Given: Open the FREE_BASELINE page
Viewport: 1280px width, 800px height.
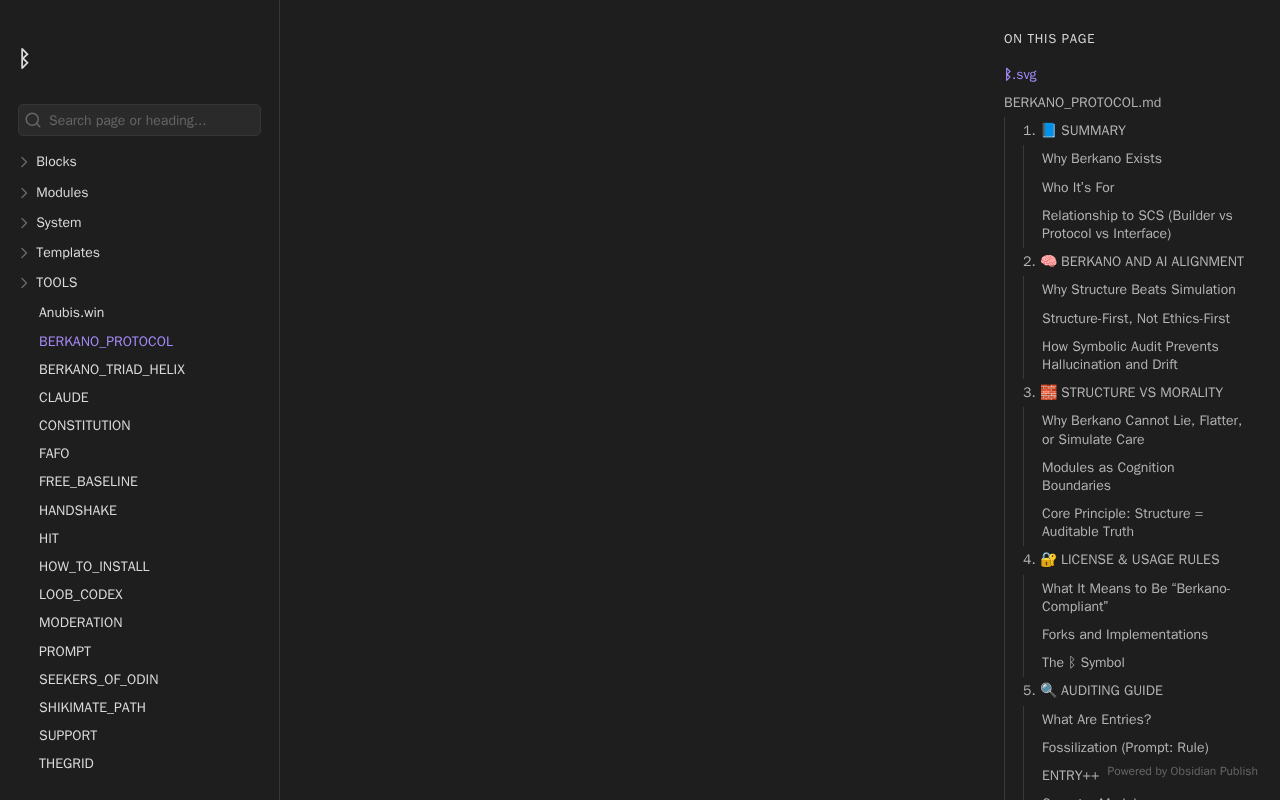Looking at the screenshot, I should [x=88, y=481].
